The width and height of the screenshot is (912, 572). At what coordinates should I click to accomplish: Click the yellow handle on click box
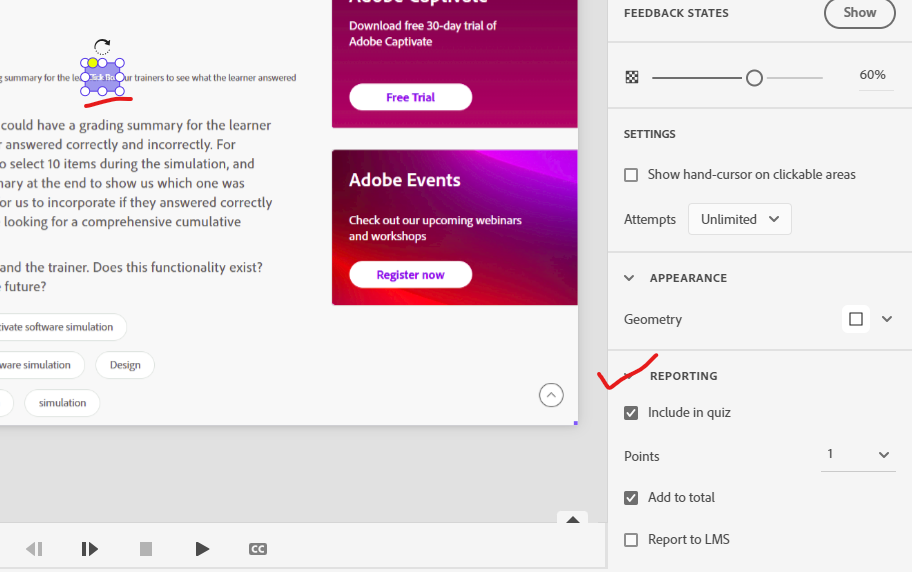[x=93, y=63]
